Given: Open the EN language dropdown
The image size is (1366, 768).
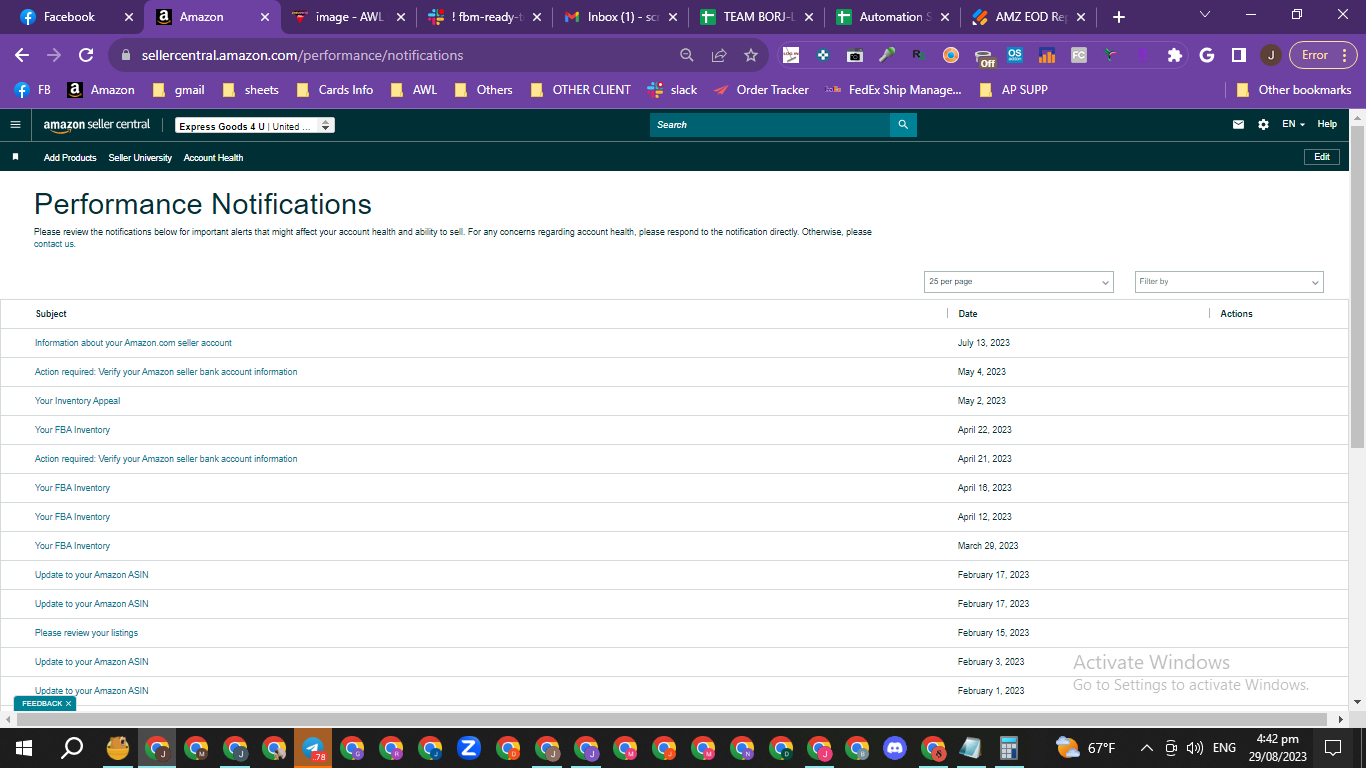Looking at the screenshot, I should click(1293, 125).
